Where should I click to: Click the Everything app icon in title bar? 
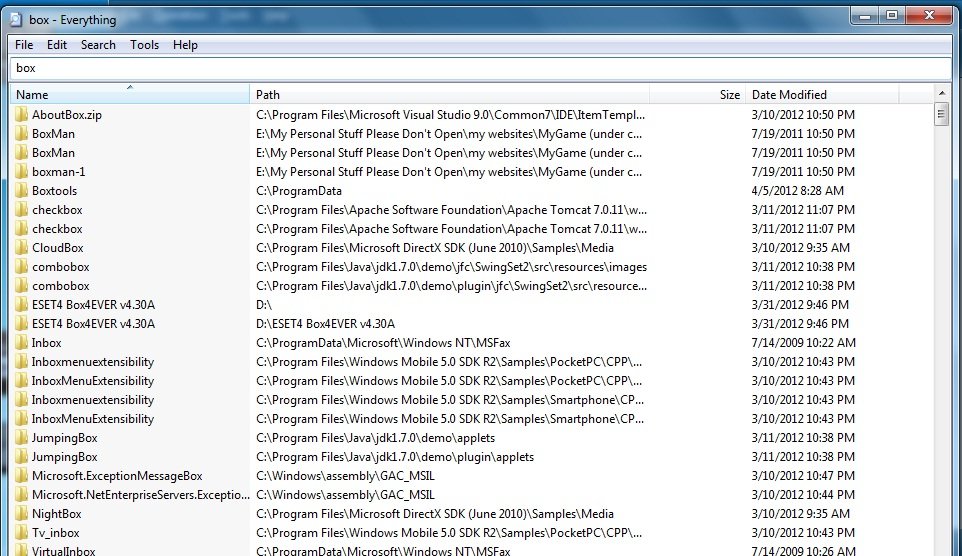click(16, 19)
